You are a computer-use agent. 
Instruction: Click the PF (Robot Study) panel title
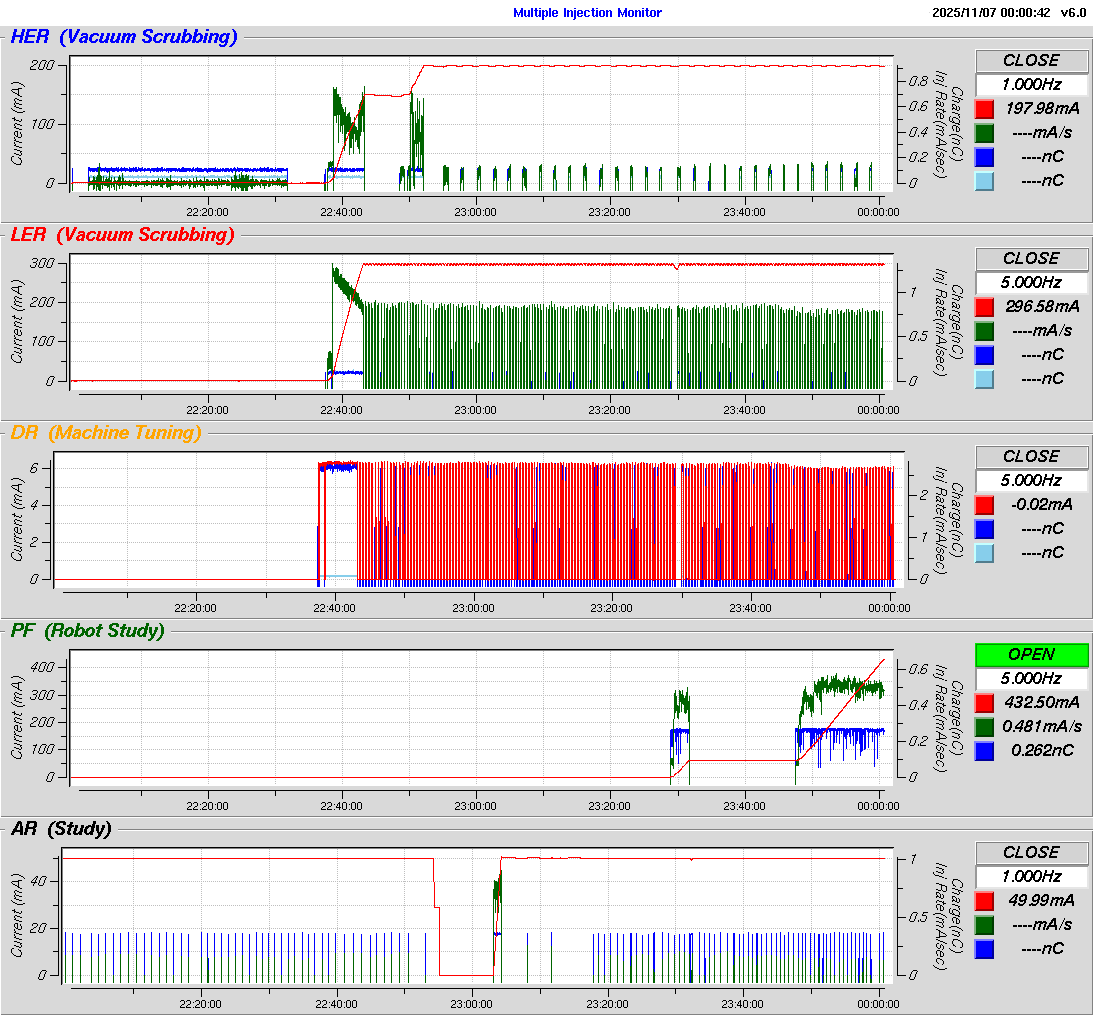coord(87,630)
